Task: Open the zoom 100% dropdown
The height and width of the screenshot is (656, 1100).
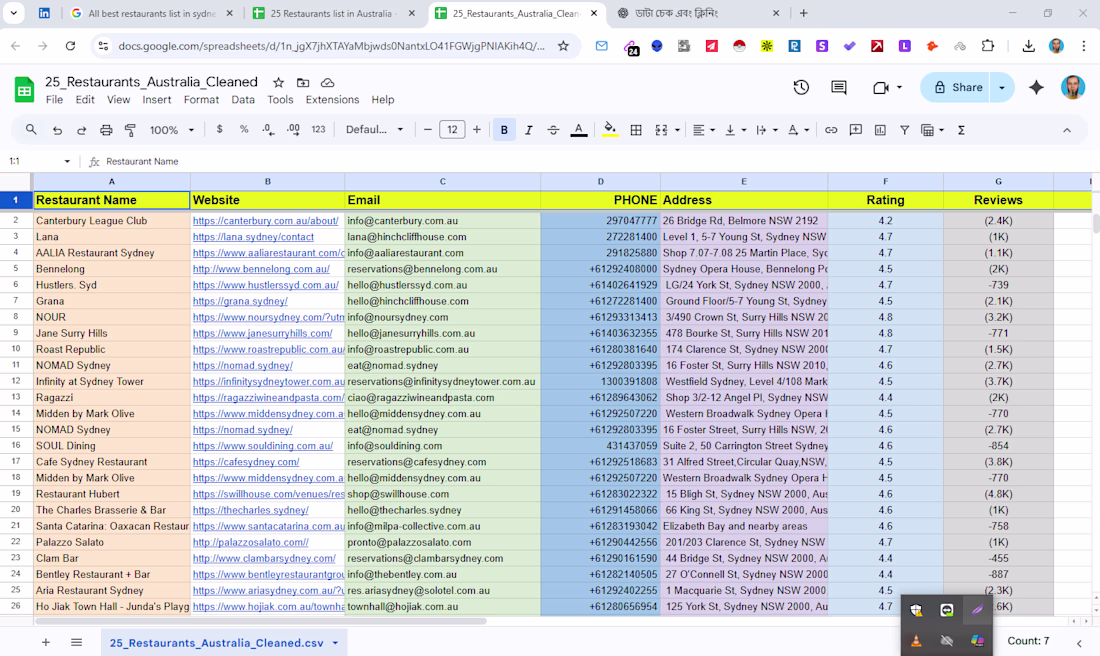Action: click(171, 130)
